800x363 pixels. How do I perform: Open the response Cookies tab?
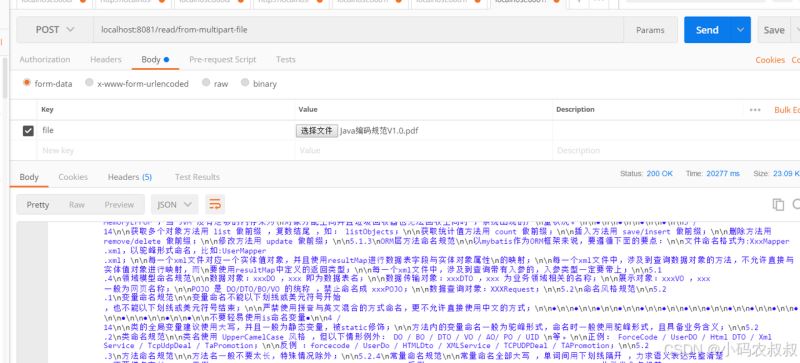coord(73,177)
